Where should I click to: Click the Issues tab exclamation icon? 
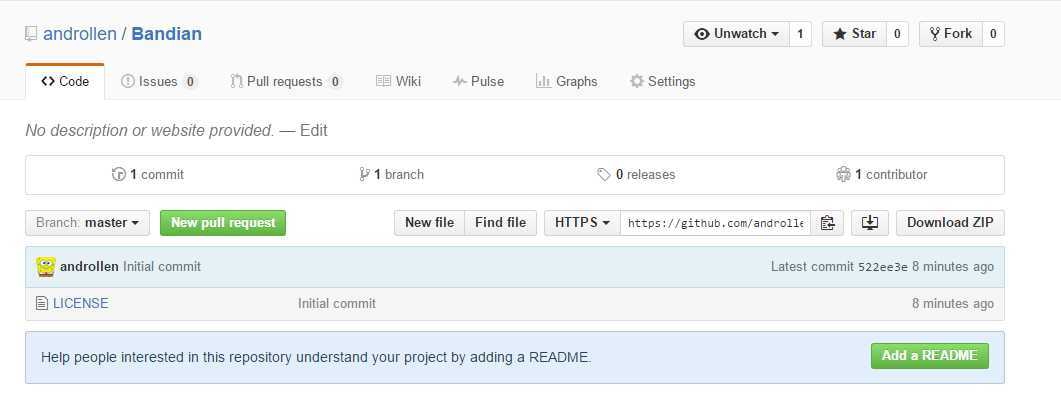point(127,81)
